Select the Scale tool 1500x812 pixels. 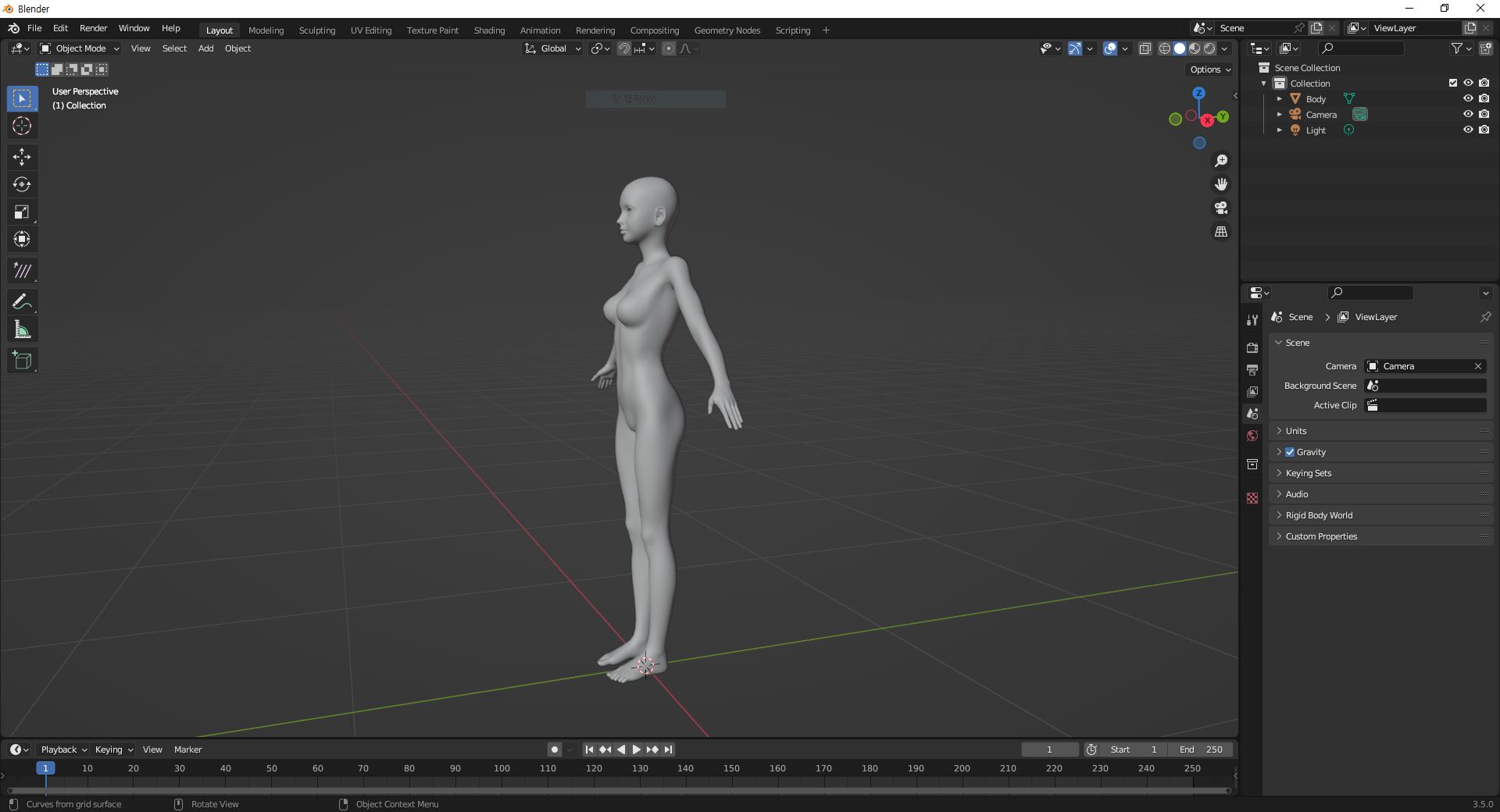pyautogui.click(x=22, y=212)
